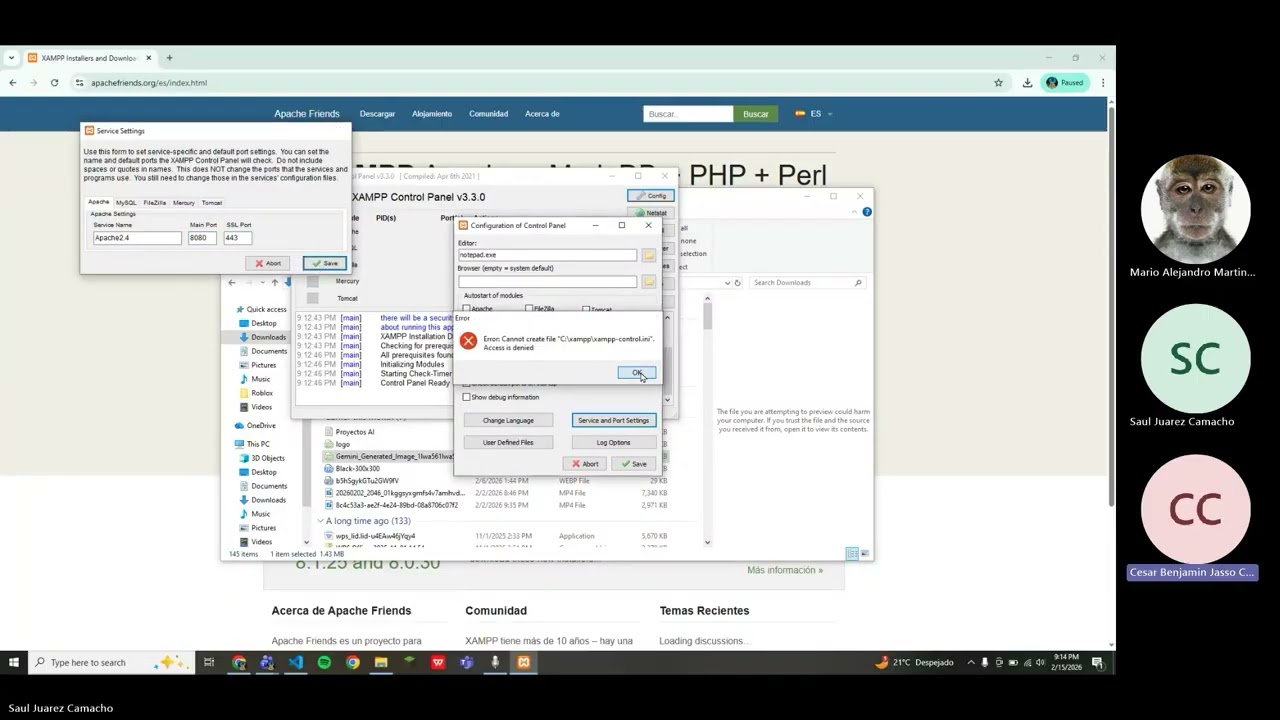The width and height of the screenshot is (1280, 720).
Task: Reload the page in the browser
Action: click(54, 83)
